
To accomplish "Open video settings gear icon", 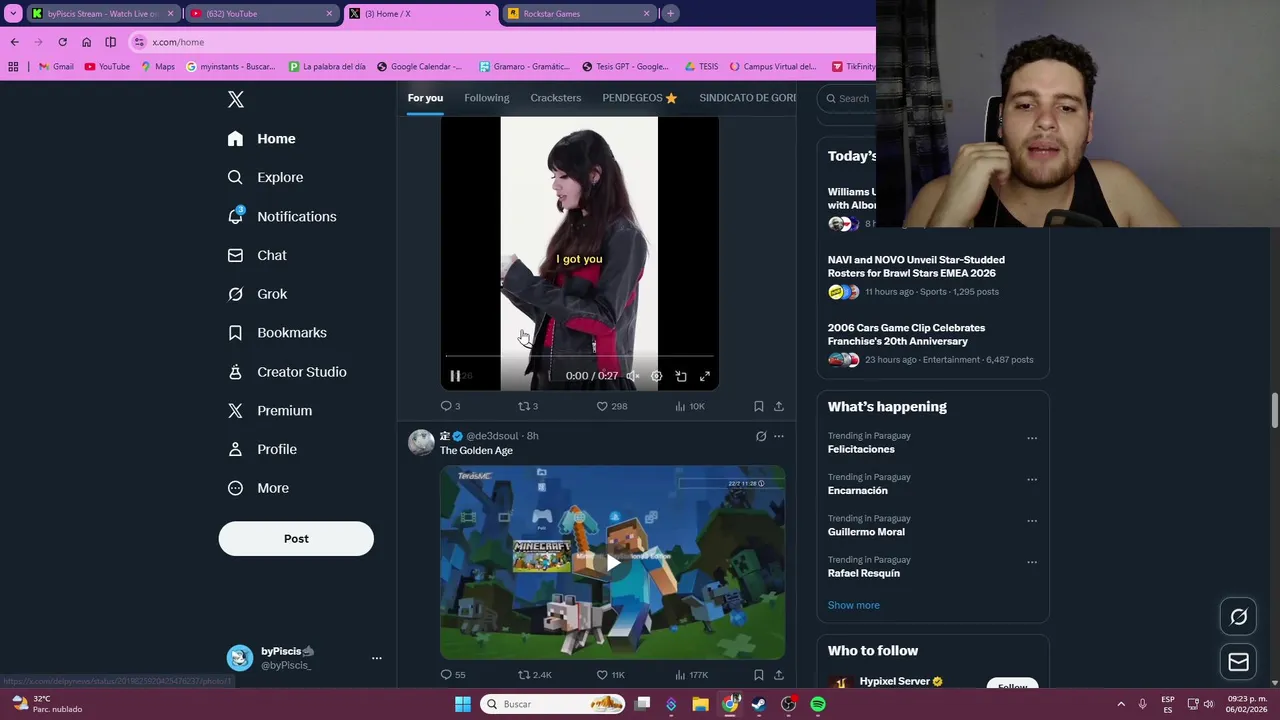I will (656, 376).
